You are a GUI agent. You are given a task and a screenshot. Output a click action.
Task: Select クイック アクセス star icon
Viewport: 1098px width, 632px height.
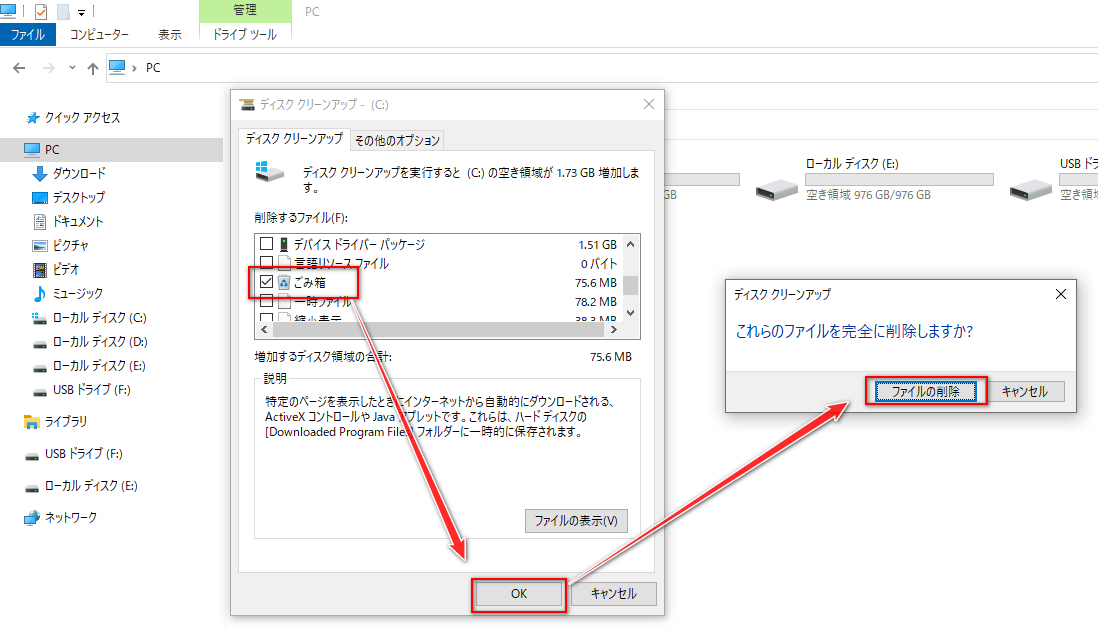(32, 116)
